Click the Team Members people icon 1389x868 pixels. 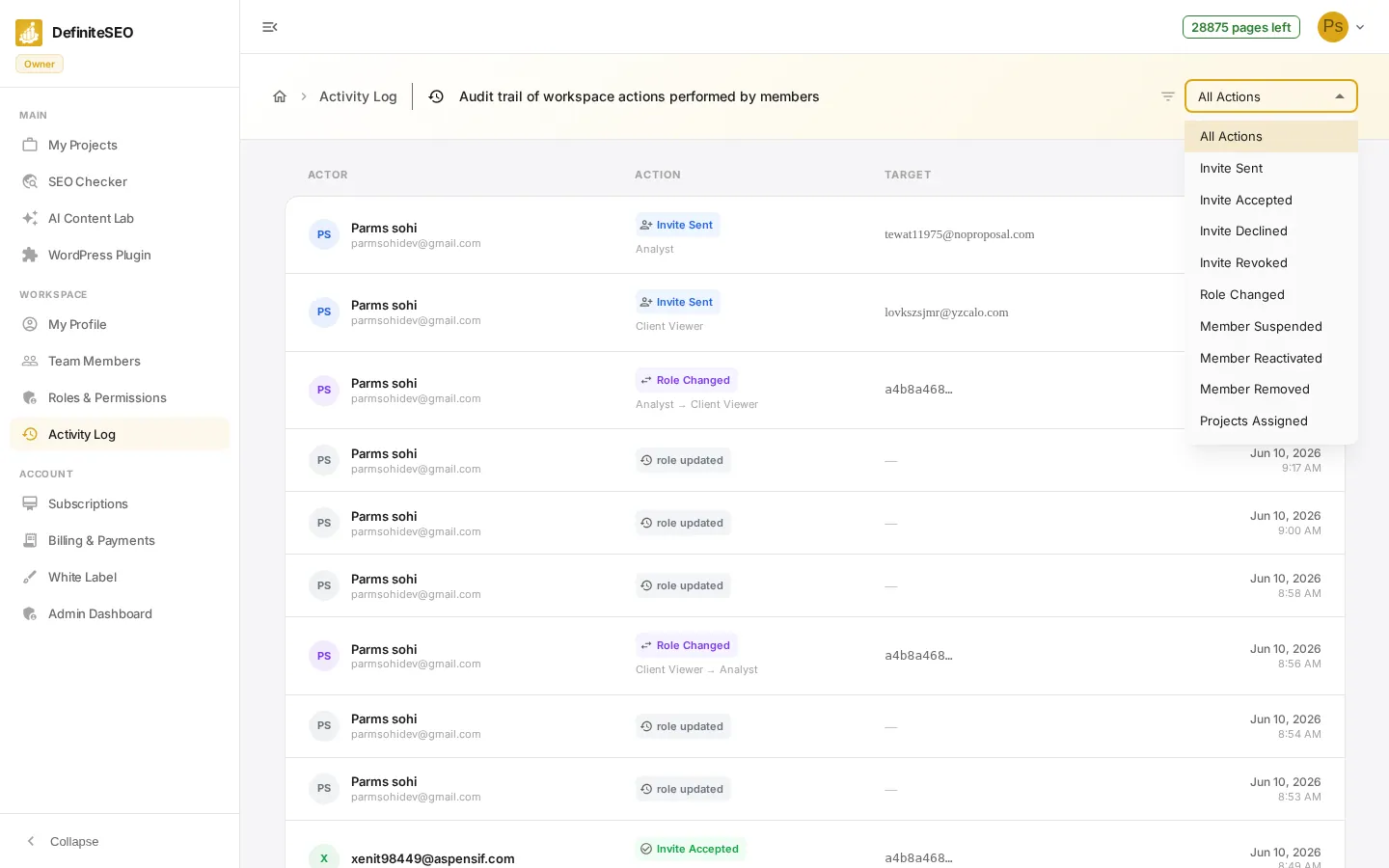pos(30,361)
